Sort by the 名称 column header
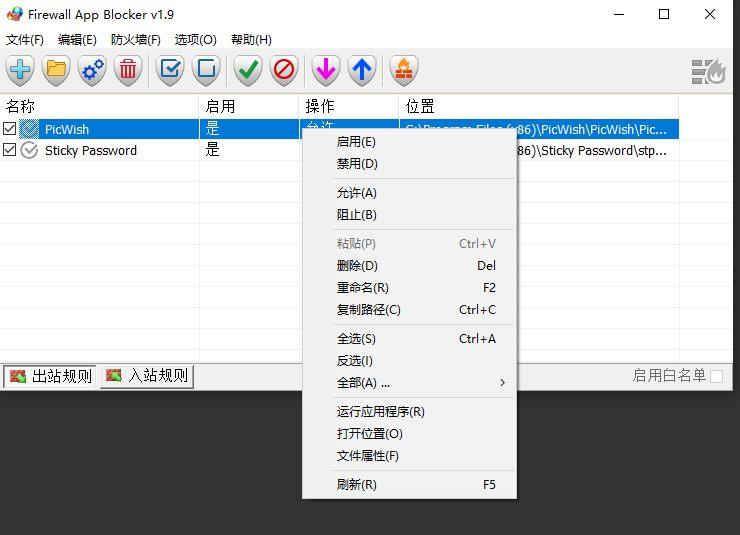 100,106
